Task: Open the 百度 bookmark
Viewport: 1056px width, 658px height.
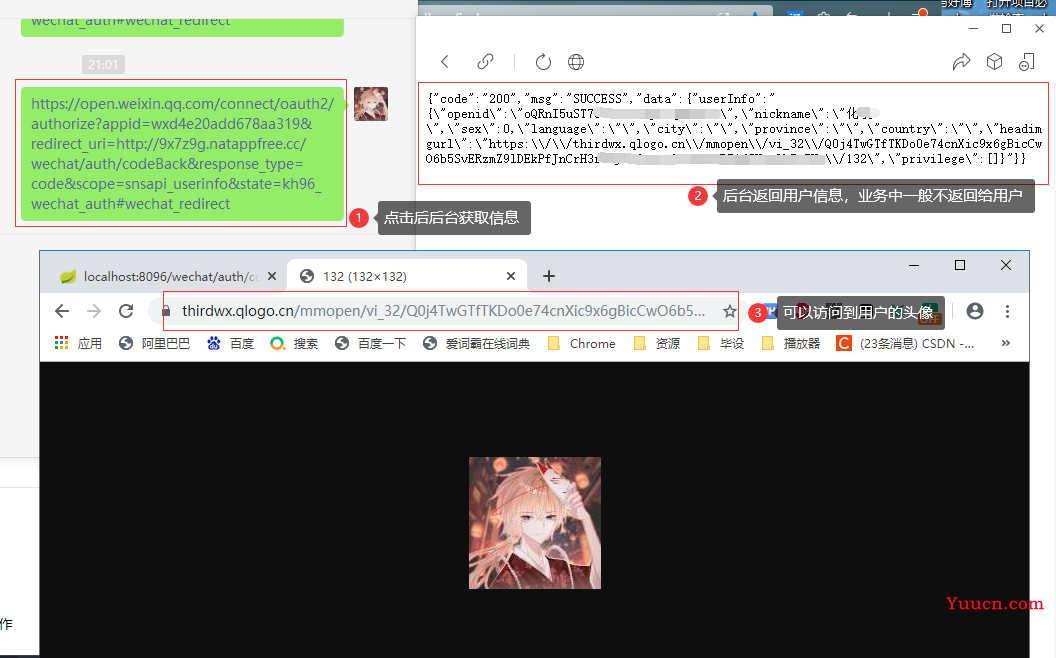Action: [230, 343]
